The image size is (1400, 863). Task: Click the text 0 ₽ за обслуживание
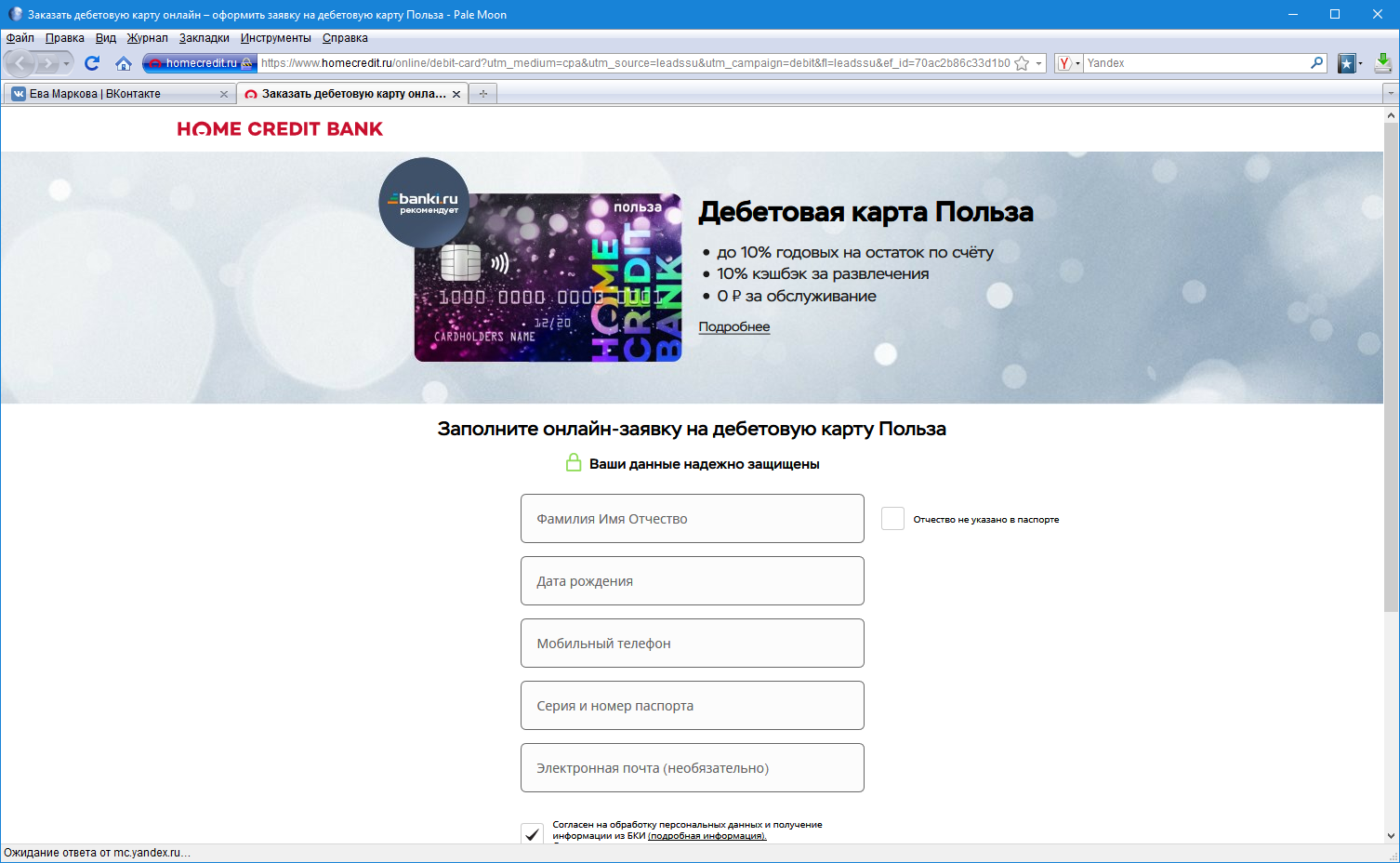click(x=797, y=297)
